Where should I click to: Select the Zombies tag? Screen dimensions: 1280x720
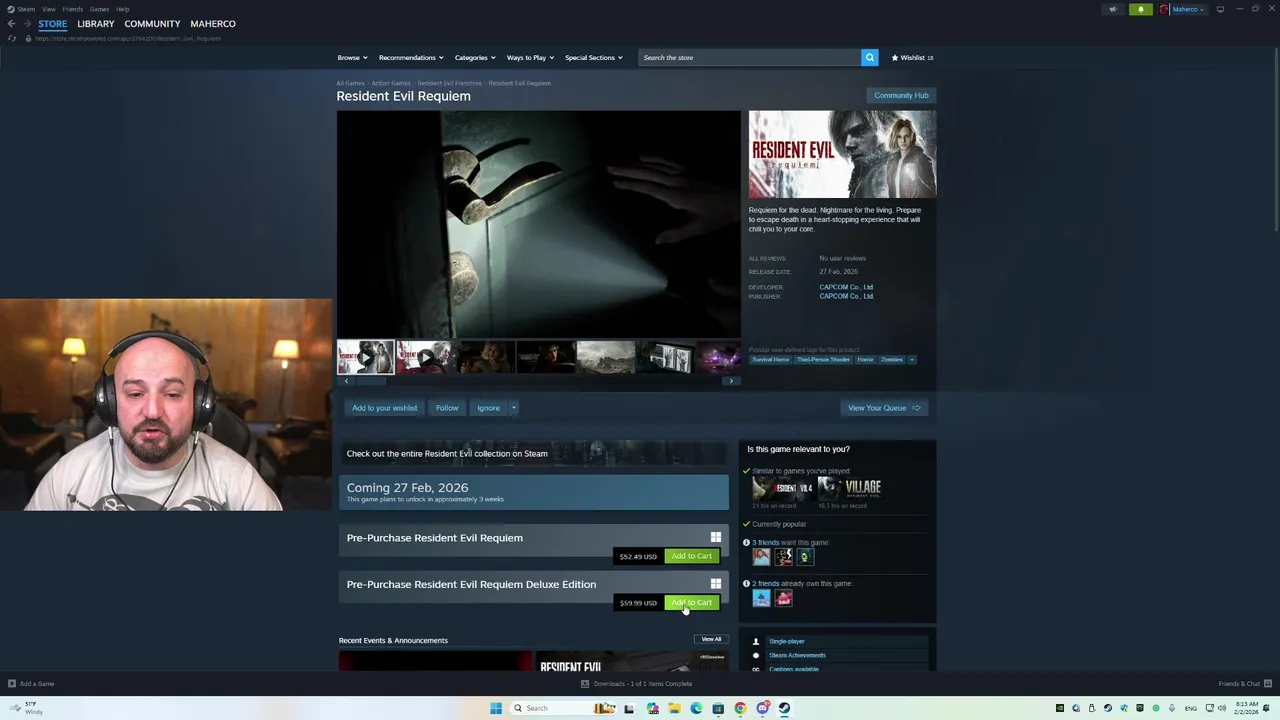(891, 359)
